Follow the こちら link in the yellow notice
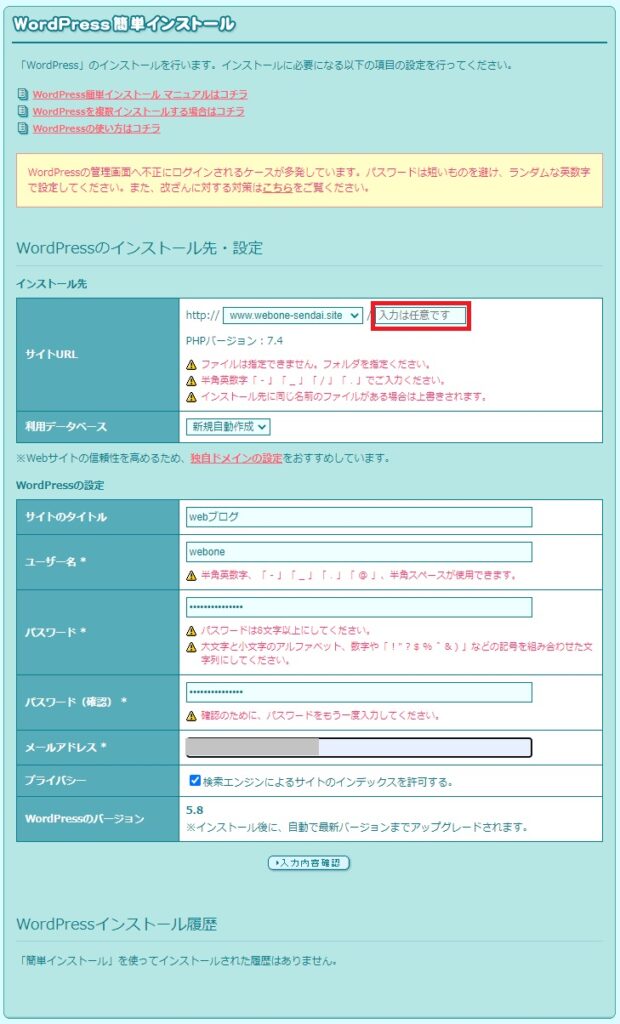This screenshot has width=620, height=1024. (x=278, y=189)
